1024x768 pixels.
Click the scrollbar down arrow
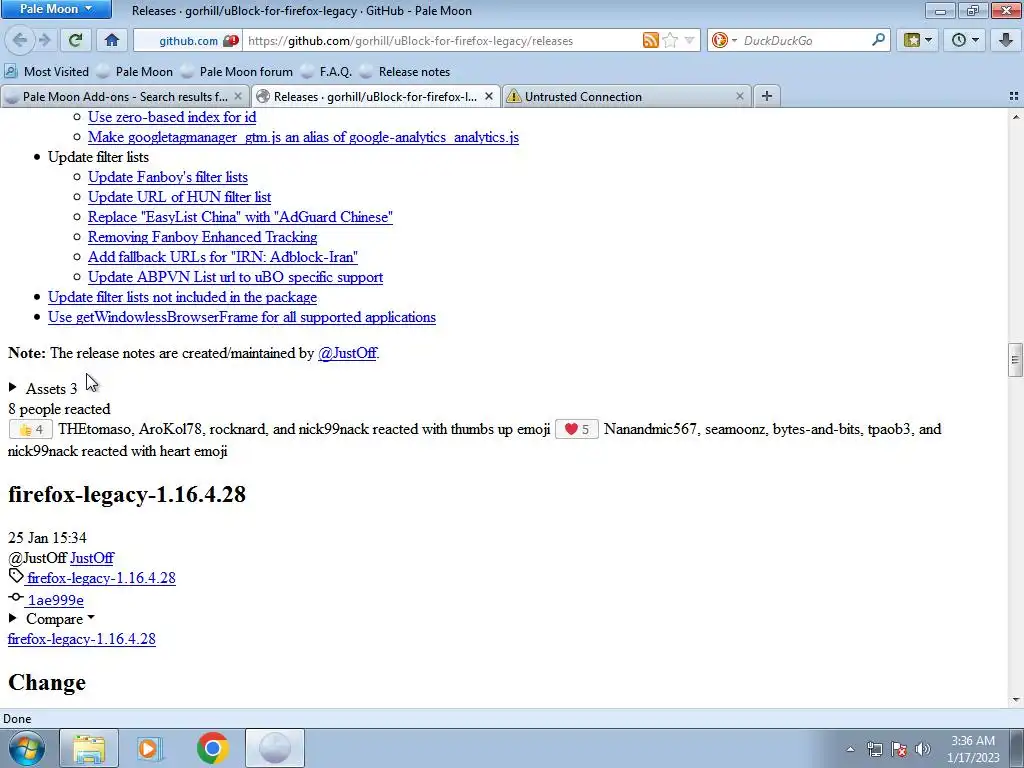pyautogui.click(x=1015, y=699)
